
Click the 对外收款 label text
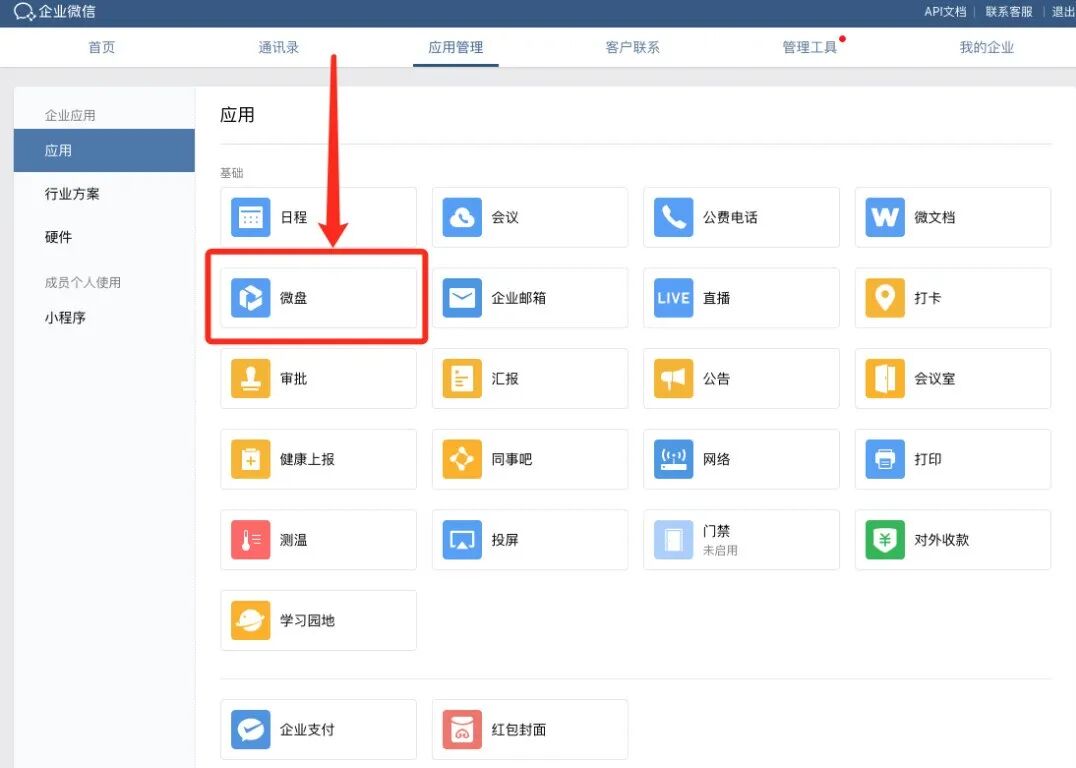click(x=942, y=540)
